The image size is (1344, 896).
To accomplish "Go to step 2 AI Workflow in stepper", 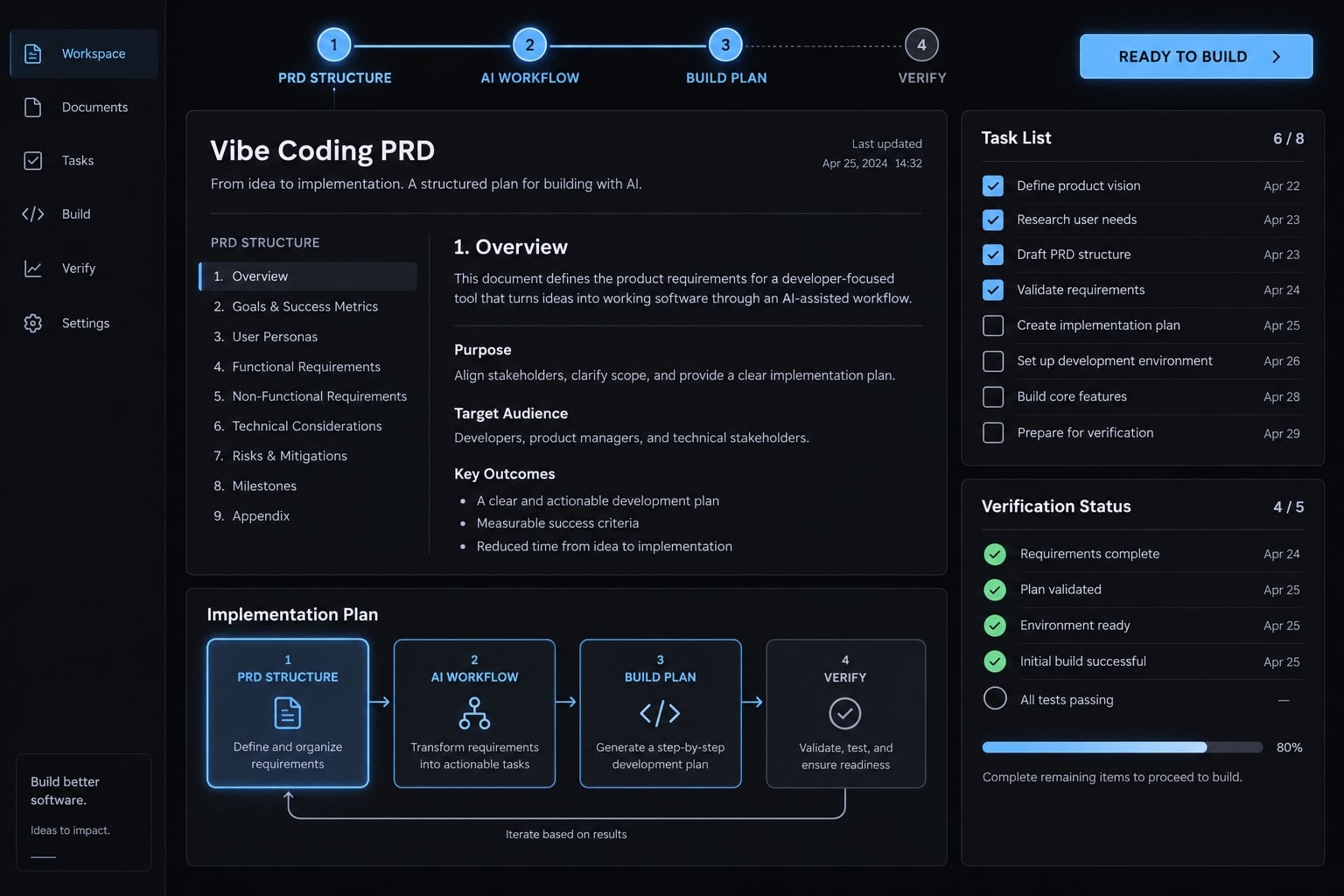I will 529,45.
